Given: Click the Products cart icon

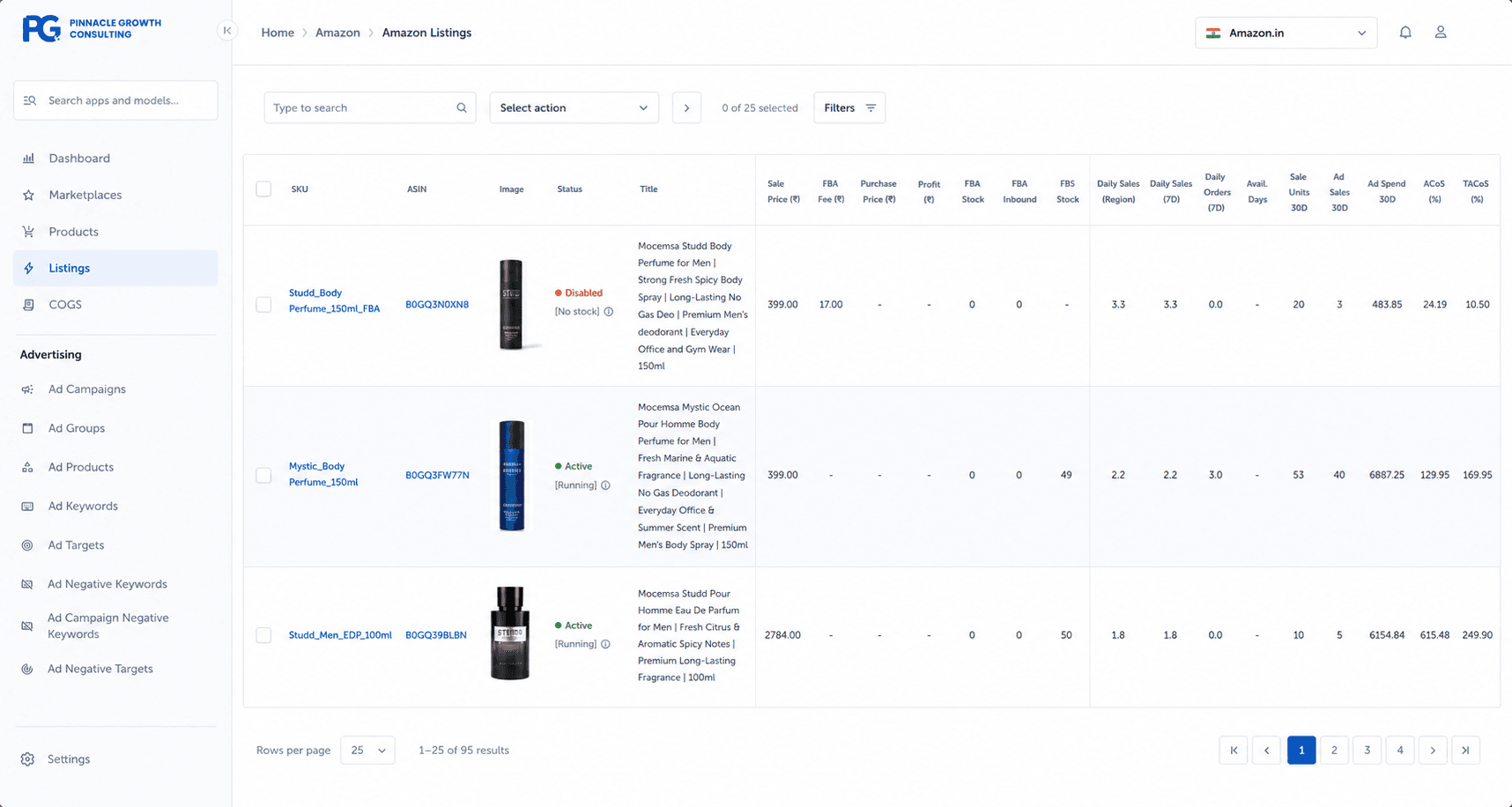Looking at the screenshot, I should point(28,232).
